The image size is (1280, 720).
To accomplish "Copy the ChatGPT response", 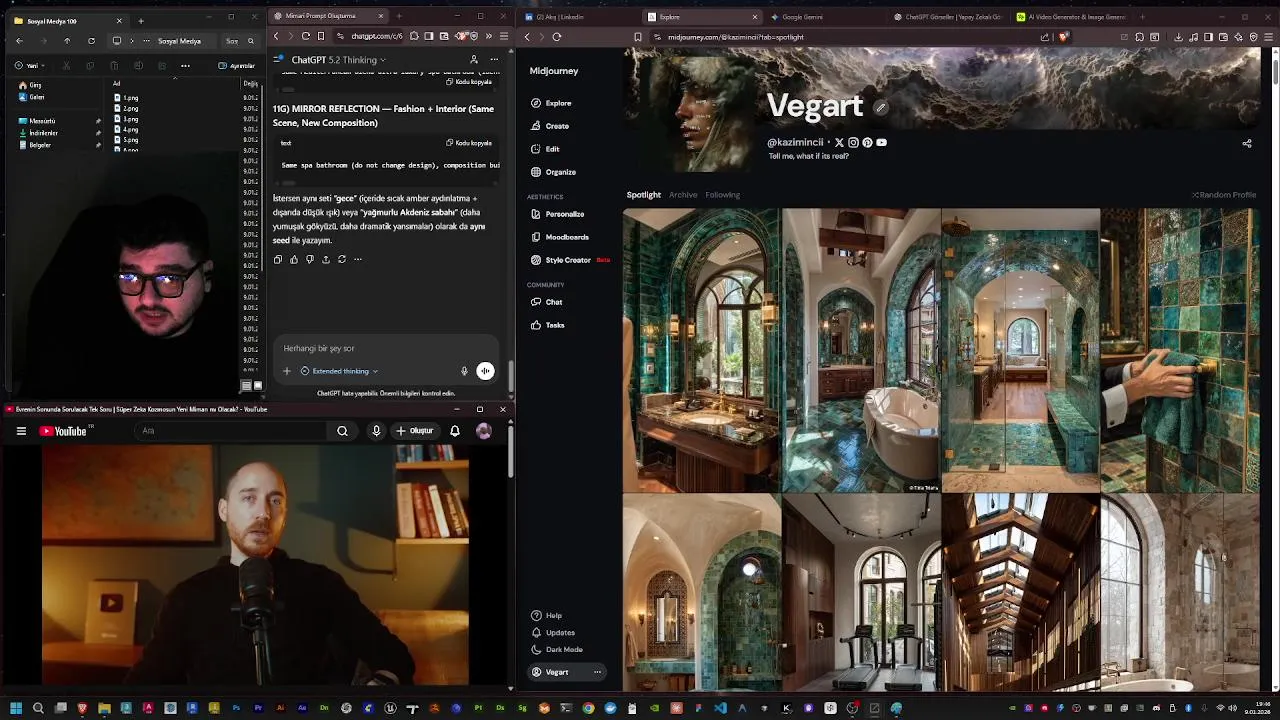I will [278, 259].
